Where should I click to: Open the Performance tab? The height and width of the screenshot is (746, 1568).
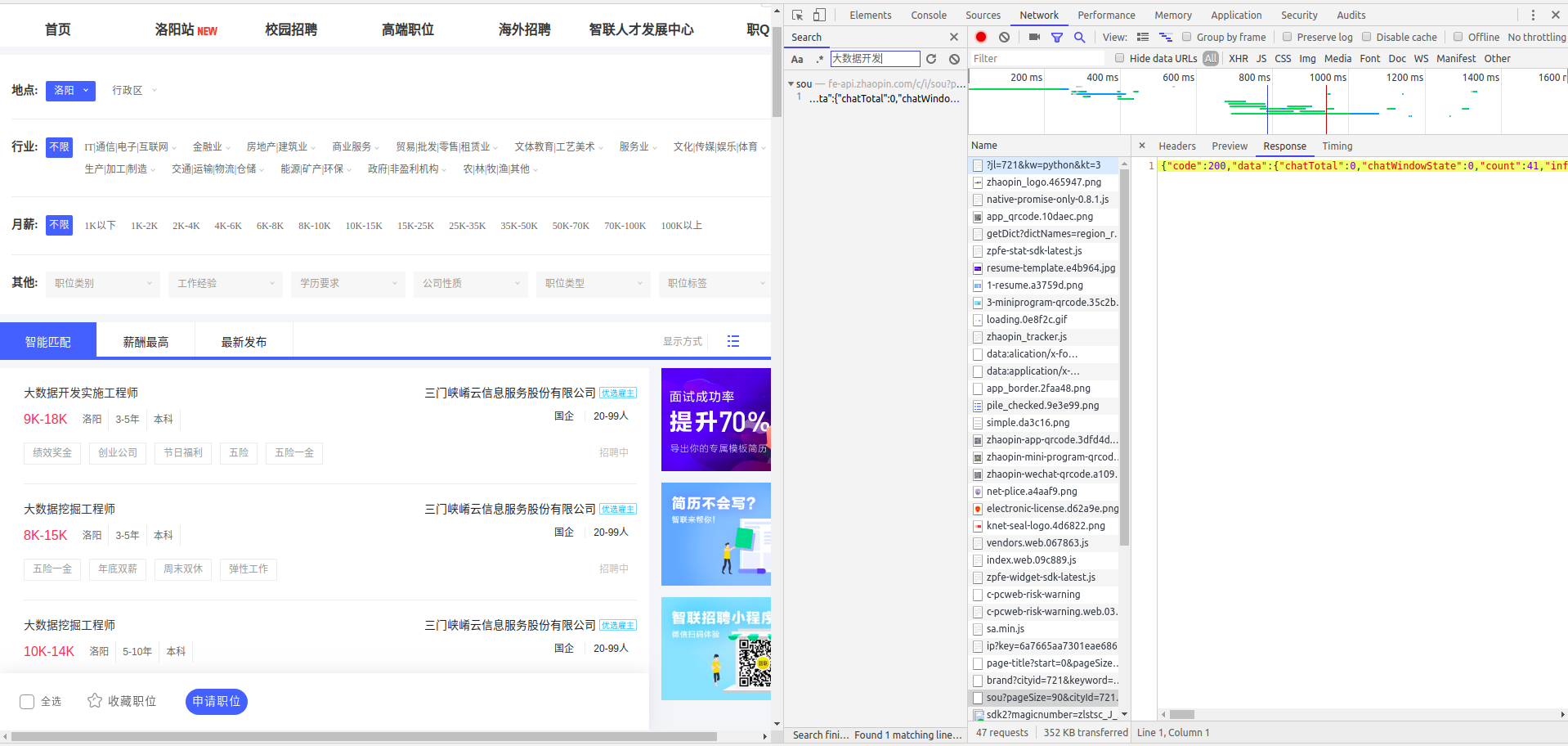tap(1106, 15)
